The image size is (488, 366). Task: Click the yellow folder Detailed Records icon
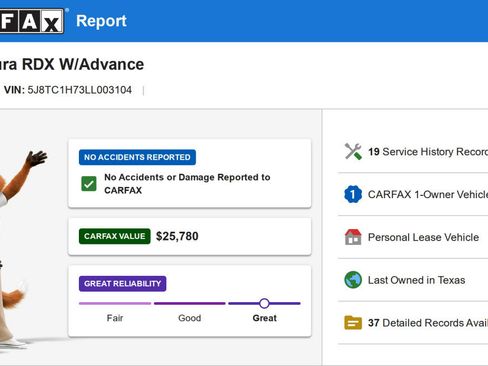click(x=353, y=322)
